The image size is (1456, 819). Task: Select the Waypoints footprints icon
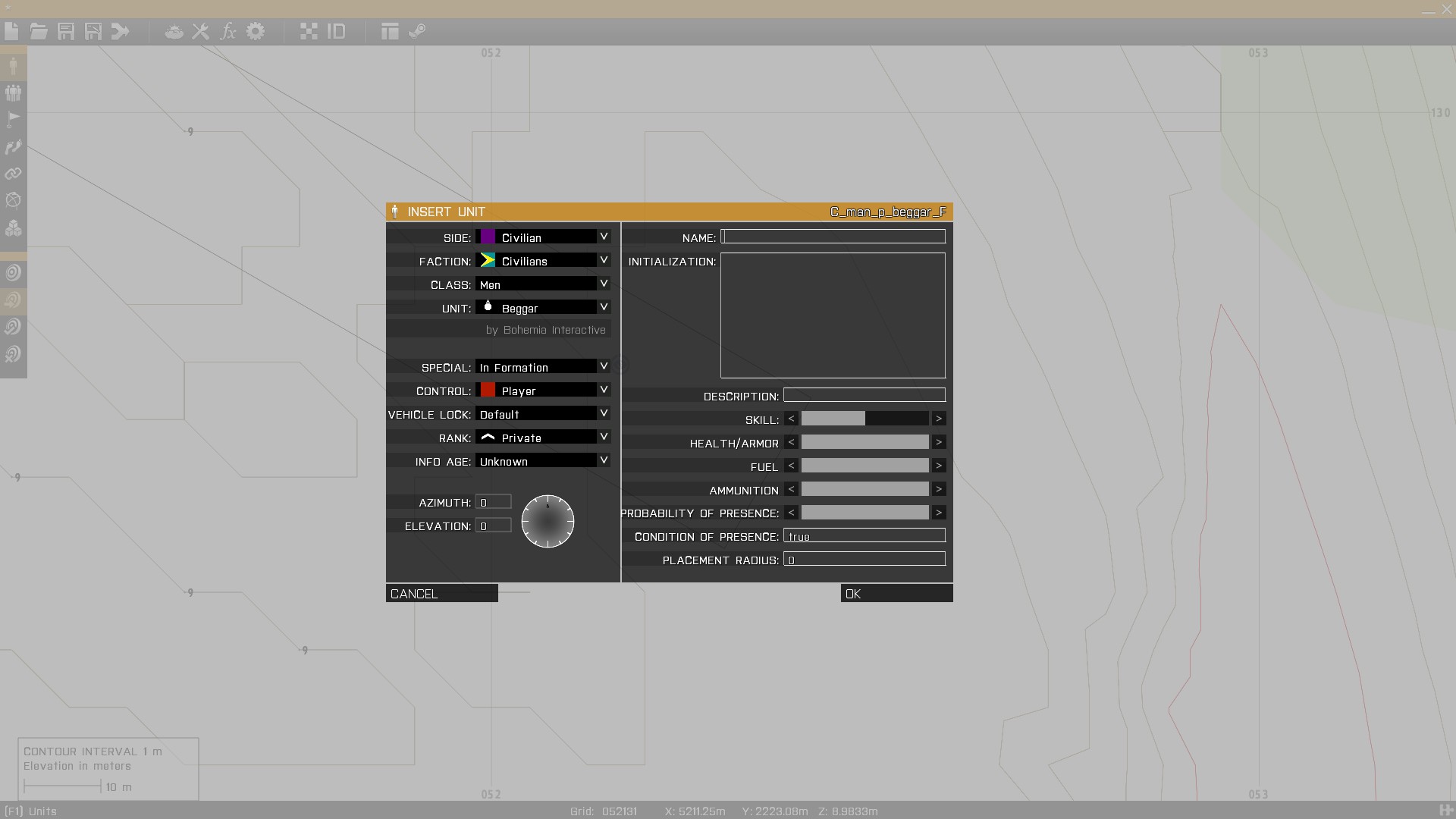tap(13, 146)
